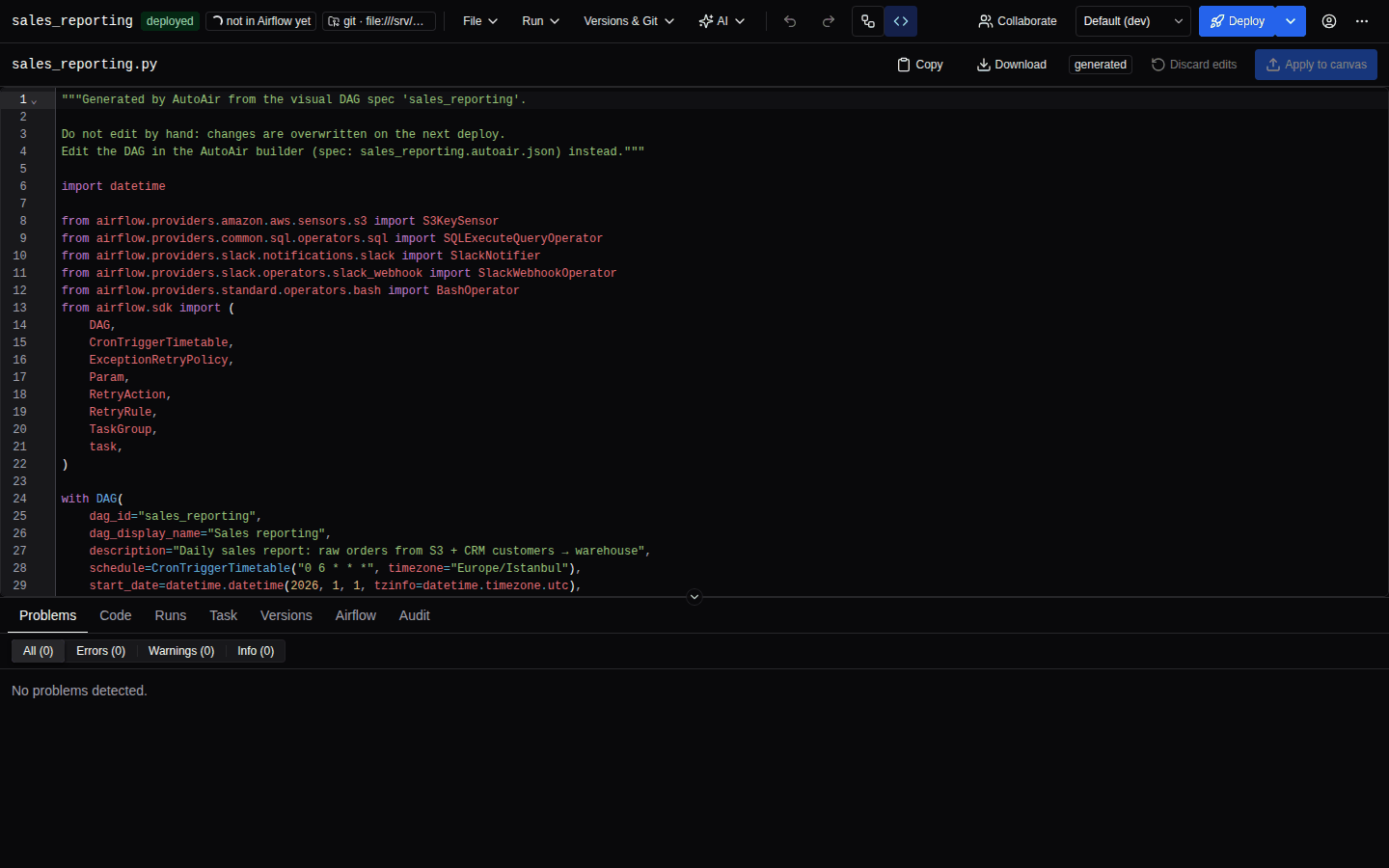1389x868 pixels.
Task: Open the Airflow tab
Action: (x=356, y=615)
